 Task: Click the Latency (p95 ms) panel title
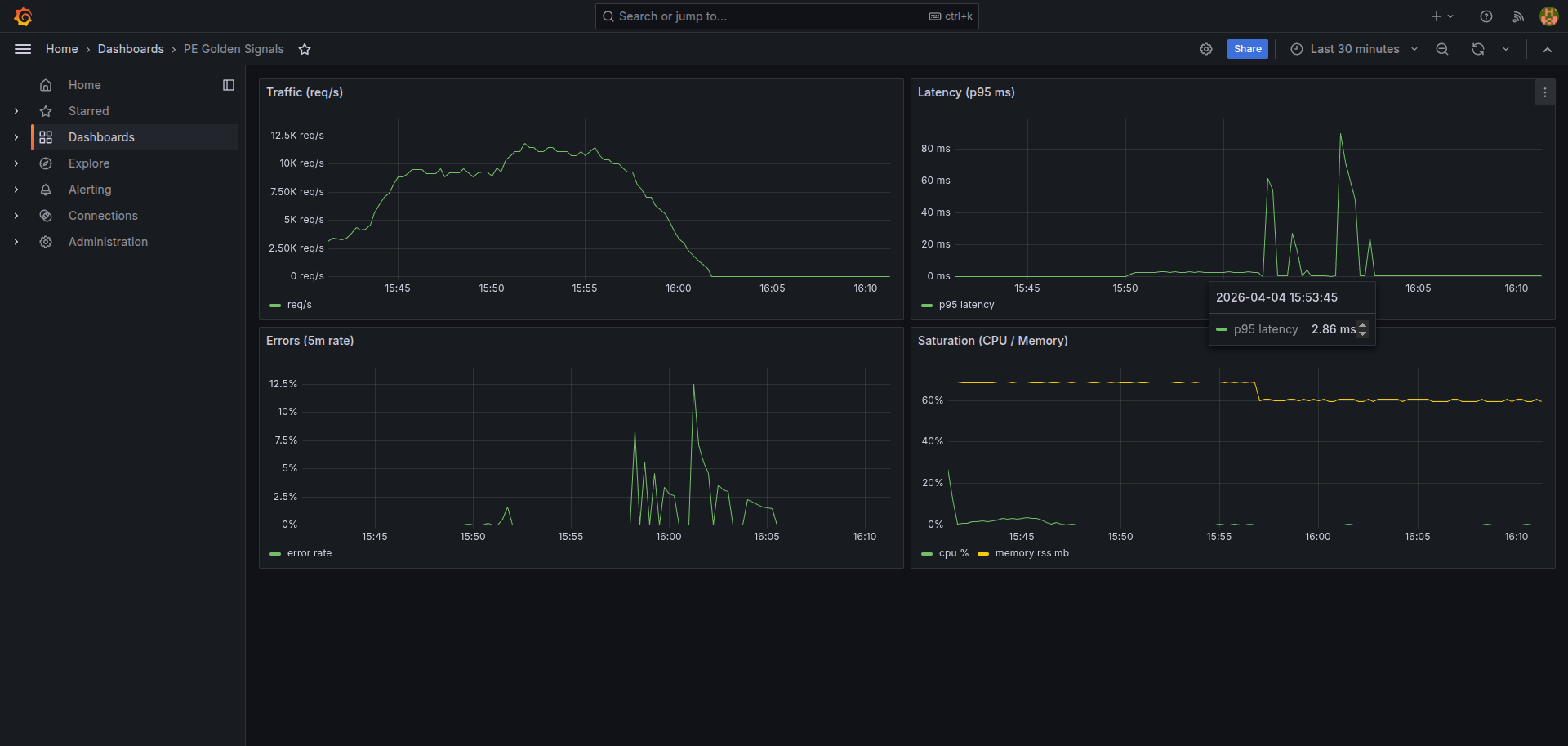click(x=966, y=92)
